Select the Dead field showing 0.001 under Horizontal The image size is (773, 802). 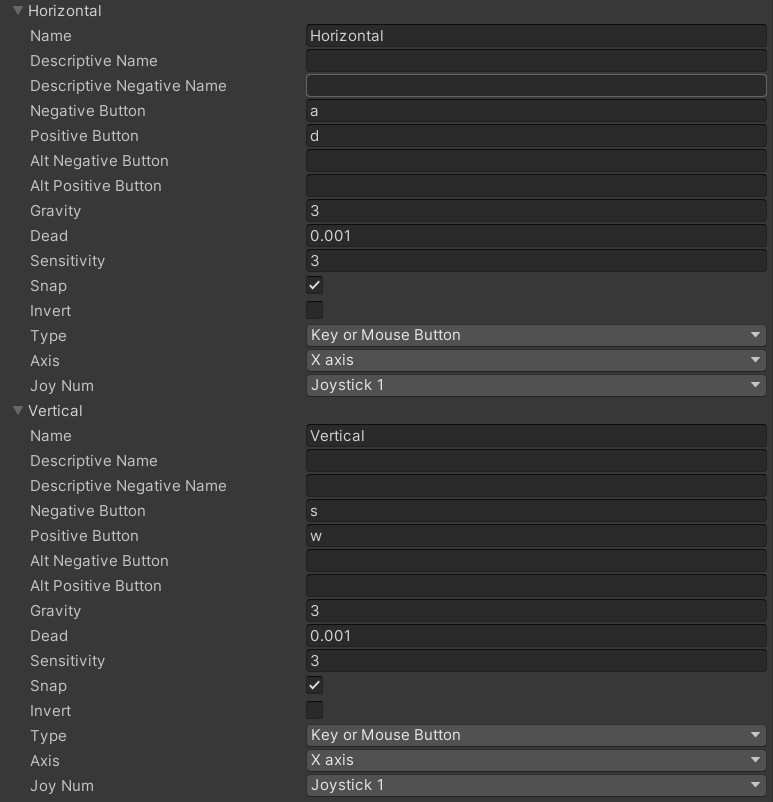(536, 235)
